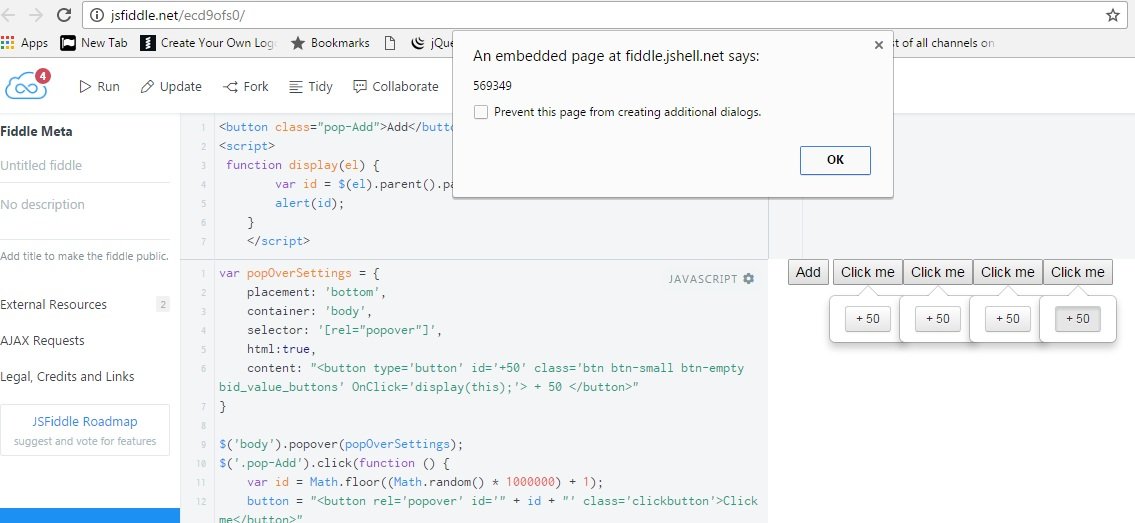Fork this fiddle
The image size is (1135, 523).
[246, 87]
